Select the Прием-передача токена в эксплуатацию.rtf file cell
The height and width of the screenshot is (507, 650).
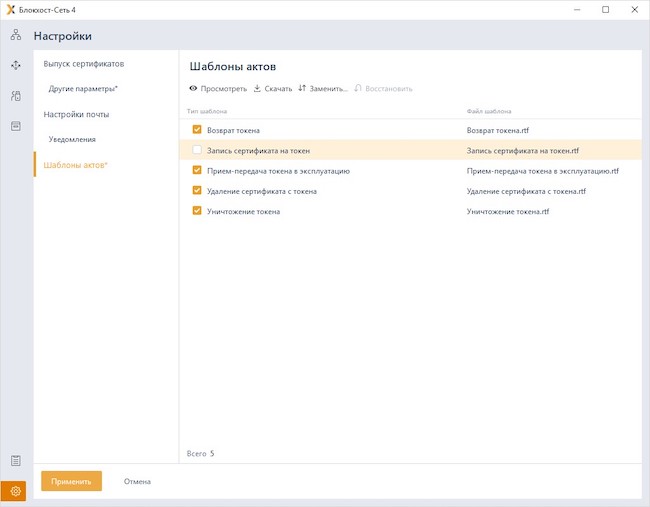pyautogui.click(x=542, y=171)
